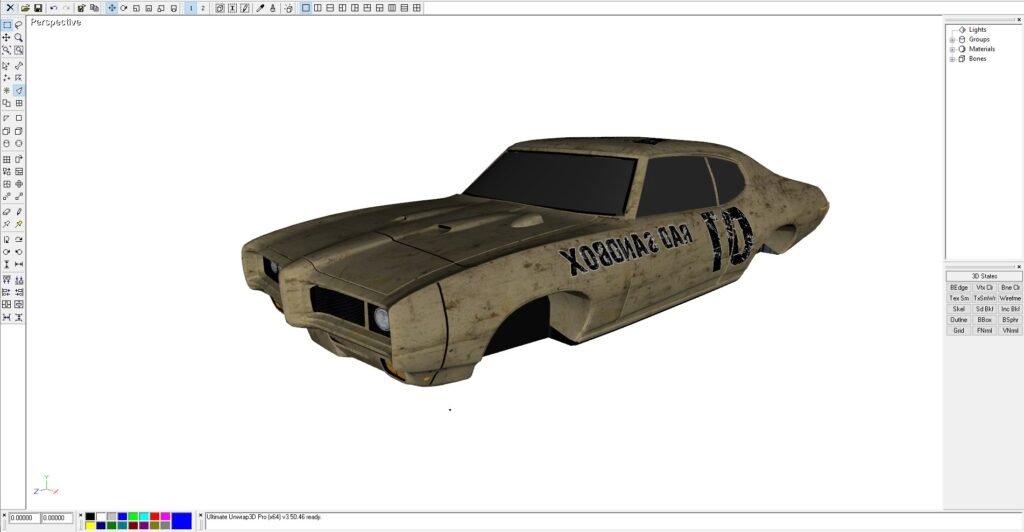Screen dimensions: 1024x532
Task: Expand the Materials tree node
Action: pyautogui.click(x=952, y=49)
